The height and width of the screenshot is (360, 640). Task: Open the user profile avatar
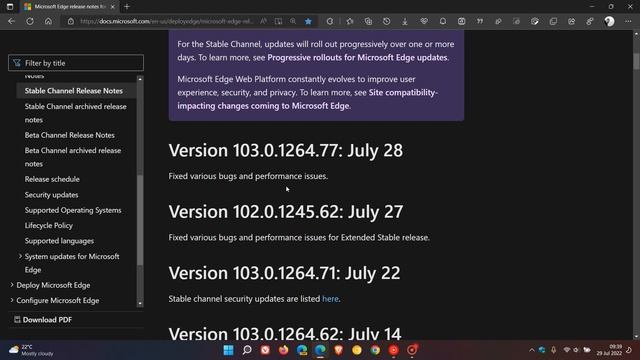click(609, 21)
